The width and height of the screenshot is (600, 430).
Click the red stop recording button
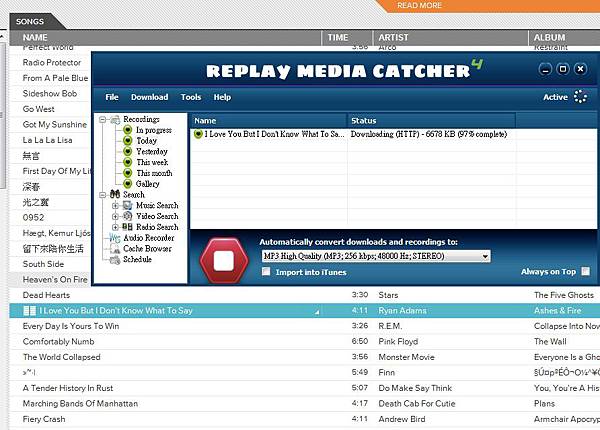224,261
